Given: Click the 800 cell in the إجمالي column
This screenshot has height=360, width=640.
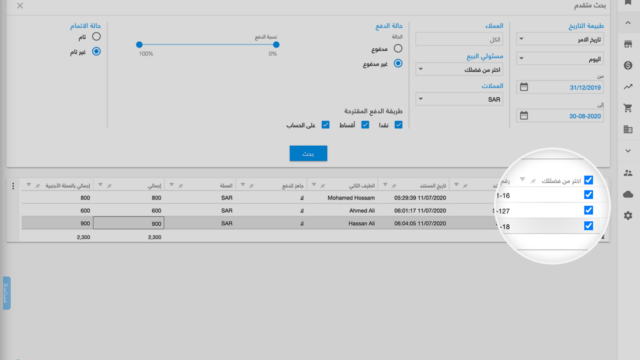Looking at the screenshot, I should pos(129,198).
